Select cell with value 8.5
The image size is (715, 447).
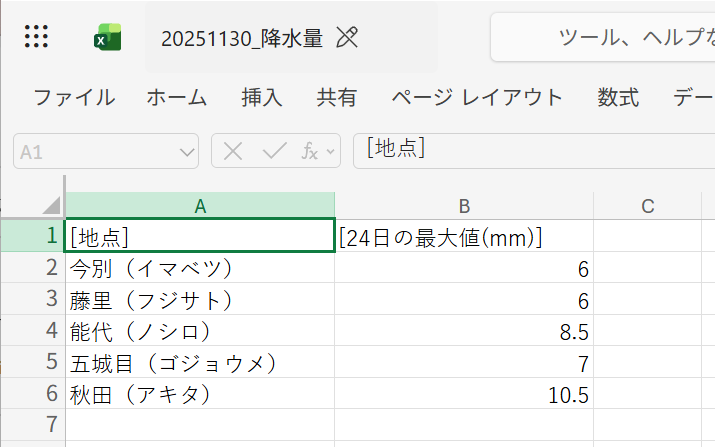pyautogui.click(x=464, y=330)
